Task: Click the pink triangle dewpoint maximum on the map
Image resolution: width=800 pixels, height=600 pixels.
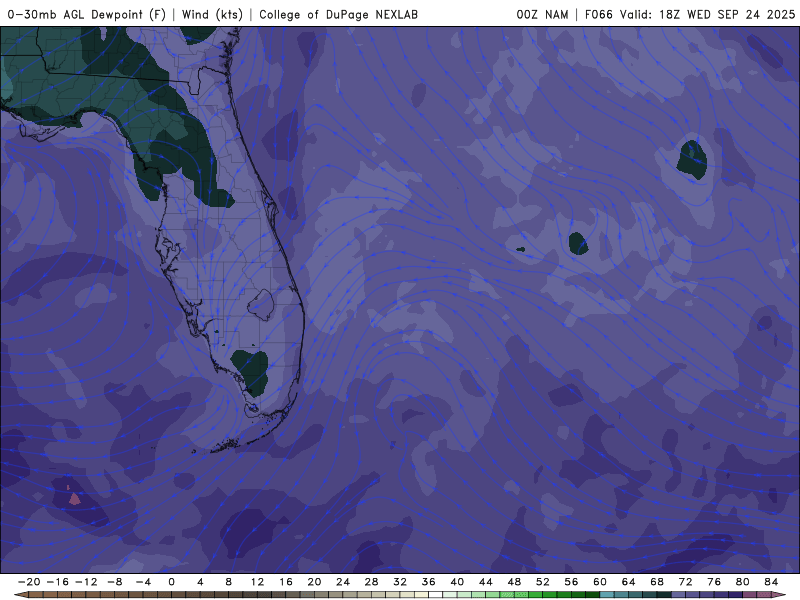Action: (x=74, y=498)
